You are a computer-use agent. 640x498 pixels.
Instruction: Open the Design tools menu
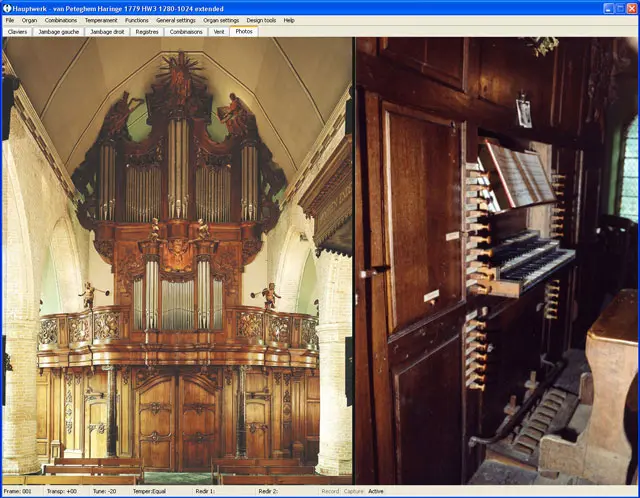point(262,20)
